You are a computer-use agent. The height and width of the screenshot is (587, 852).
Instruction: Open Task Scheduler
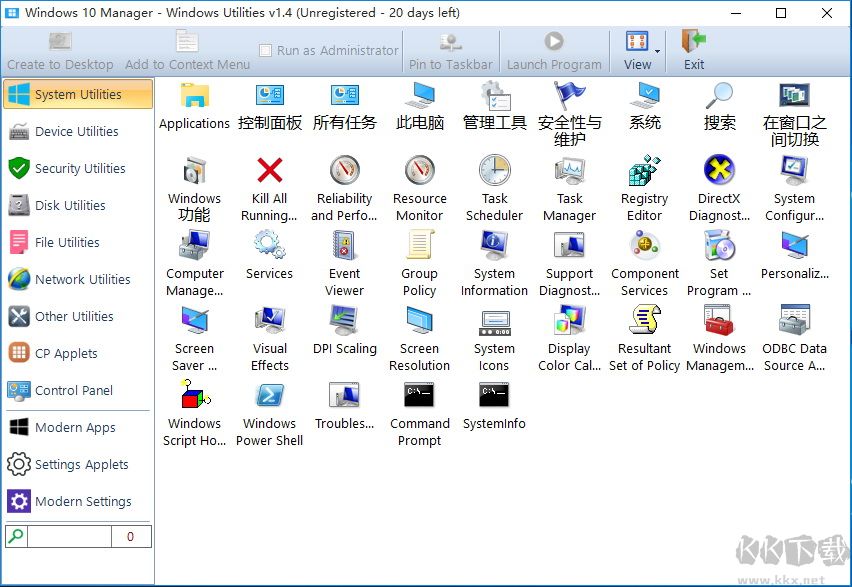(x=494, y=180)
